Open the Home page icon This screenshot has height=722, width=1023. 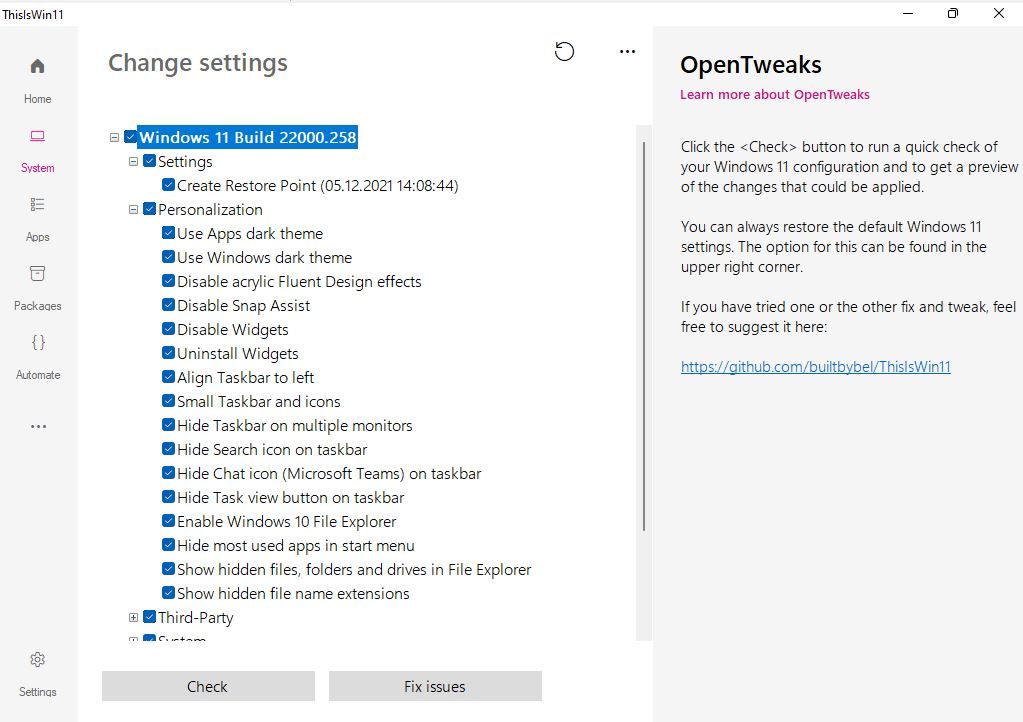pyautogui.click(x=37, y=67)
